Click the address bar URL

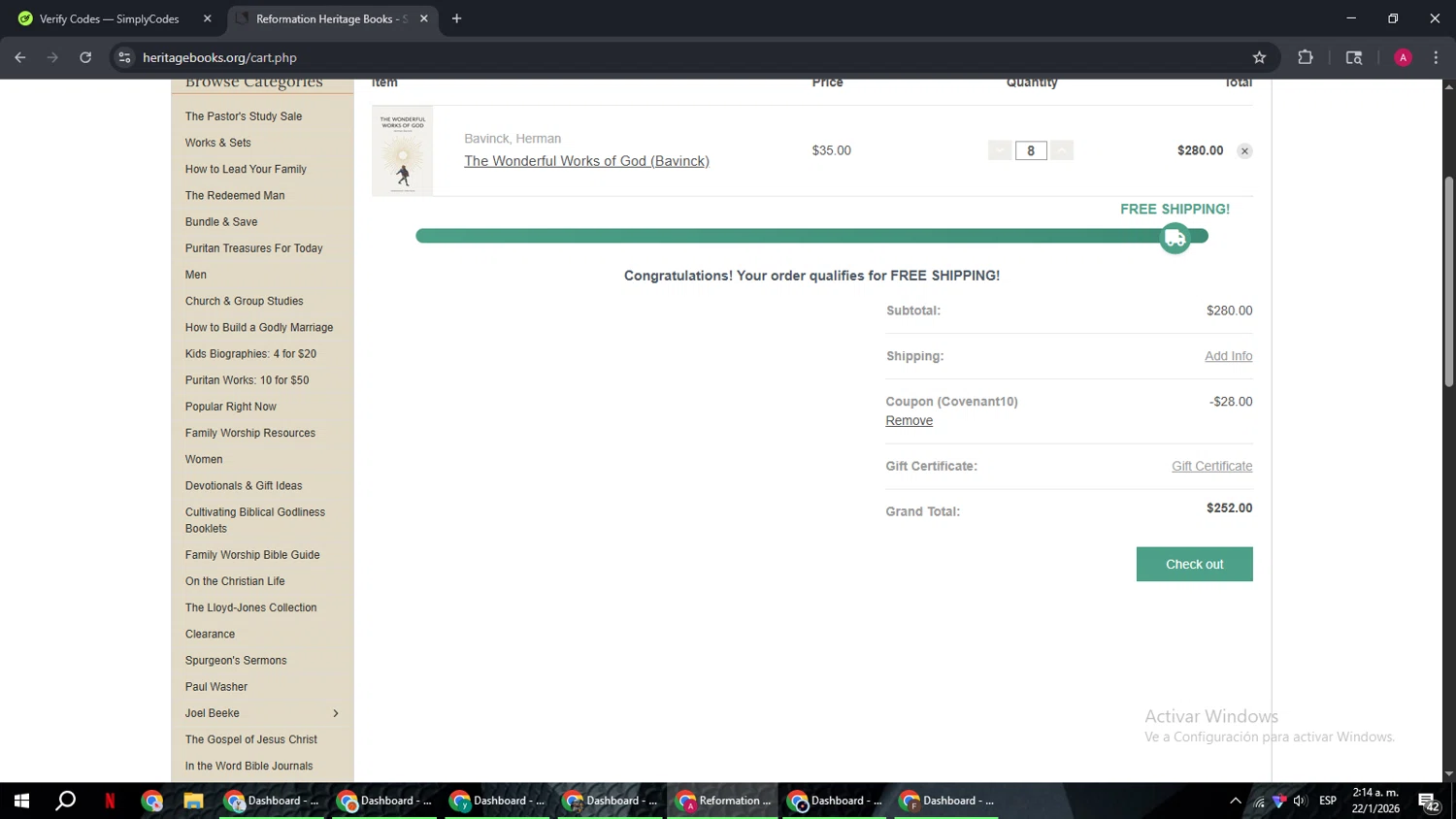[219, 57]
